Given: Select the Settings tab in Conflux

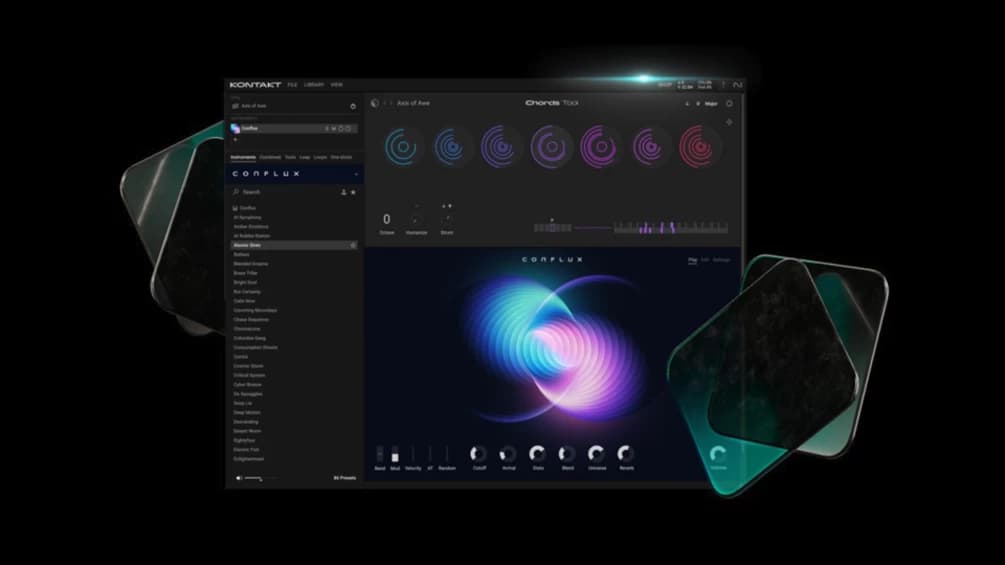Looking at the screenshot, I should coord(722,260).
